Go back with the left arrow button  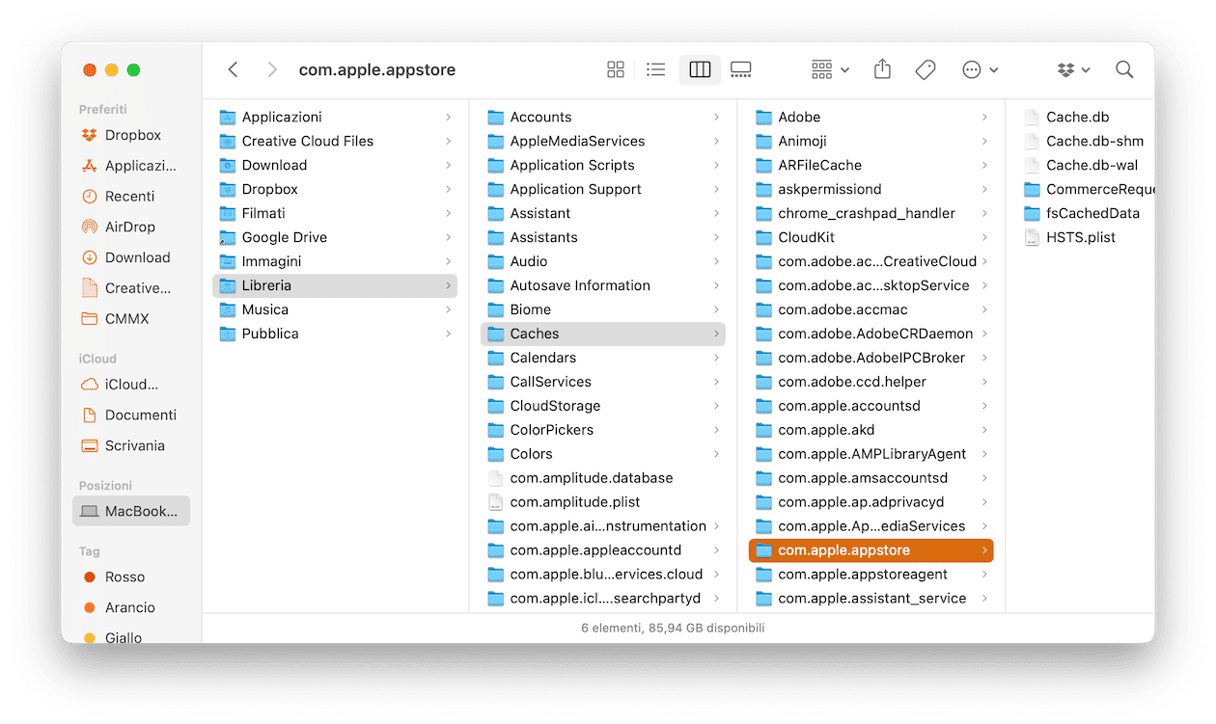[233, 70]
